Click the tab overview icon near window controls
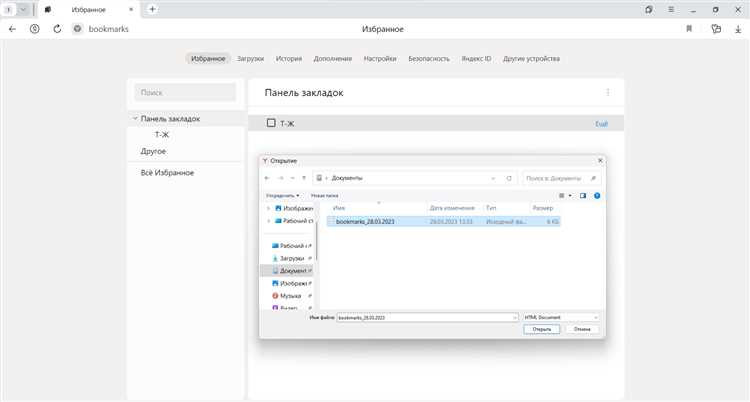750x402 pixels. click(x=649, y=10)
